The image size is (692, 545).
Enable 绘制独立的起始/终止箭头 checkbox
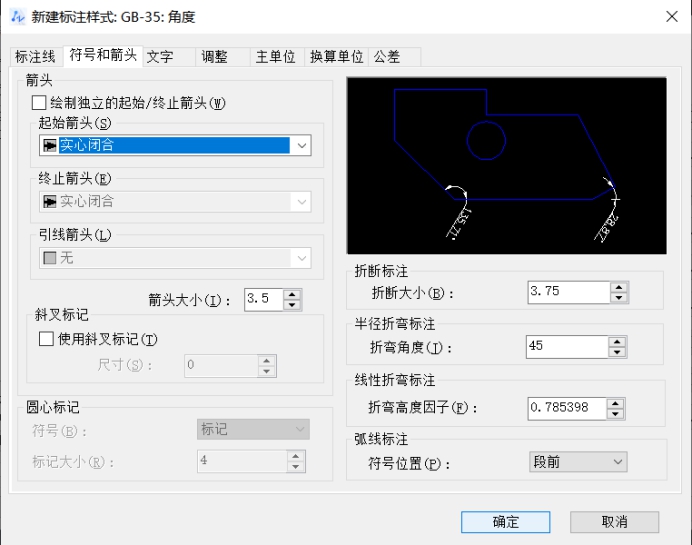click(39, 102)
